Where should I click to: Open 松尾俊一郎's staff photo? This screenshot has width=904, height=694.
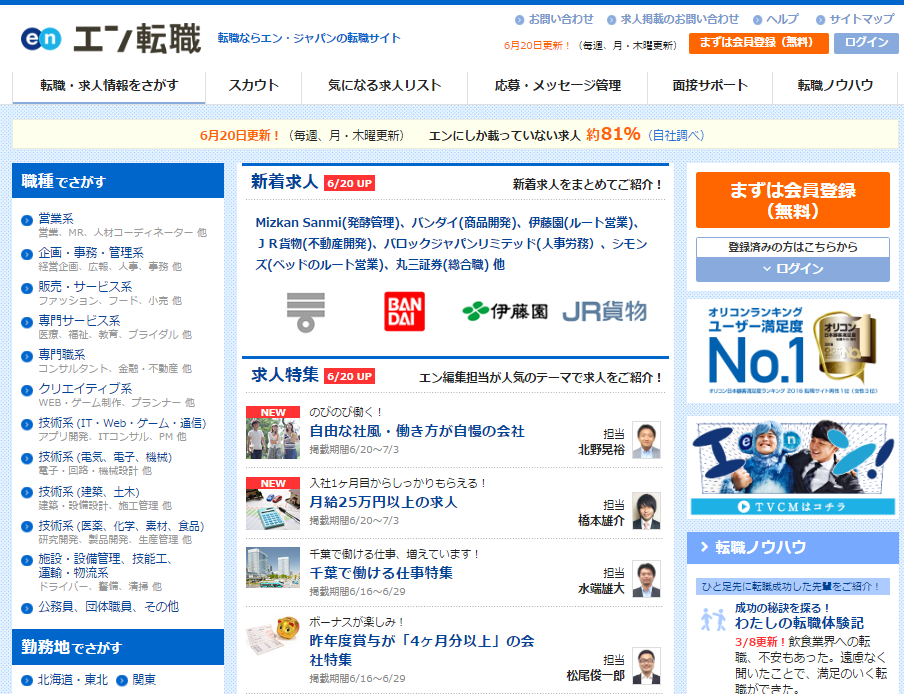click(x=646, y=666)
